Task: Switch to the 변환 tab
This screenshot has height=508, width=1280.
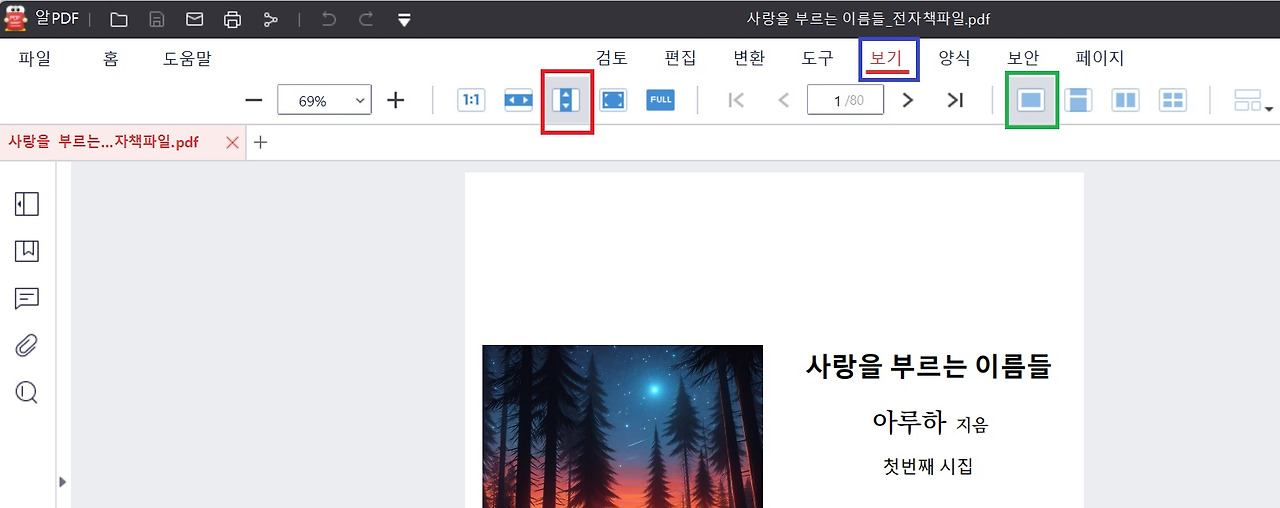Action: (749, 58)
